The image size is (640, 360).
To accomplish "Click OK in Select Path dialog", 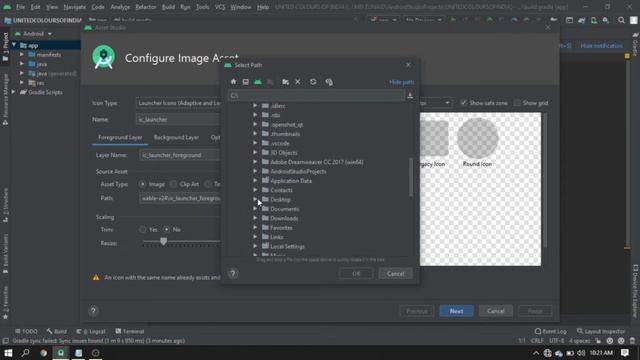I will (356, 273).
